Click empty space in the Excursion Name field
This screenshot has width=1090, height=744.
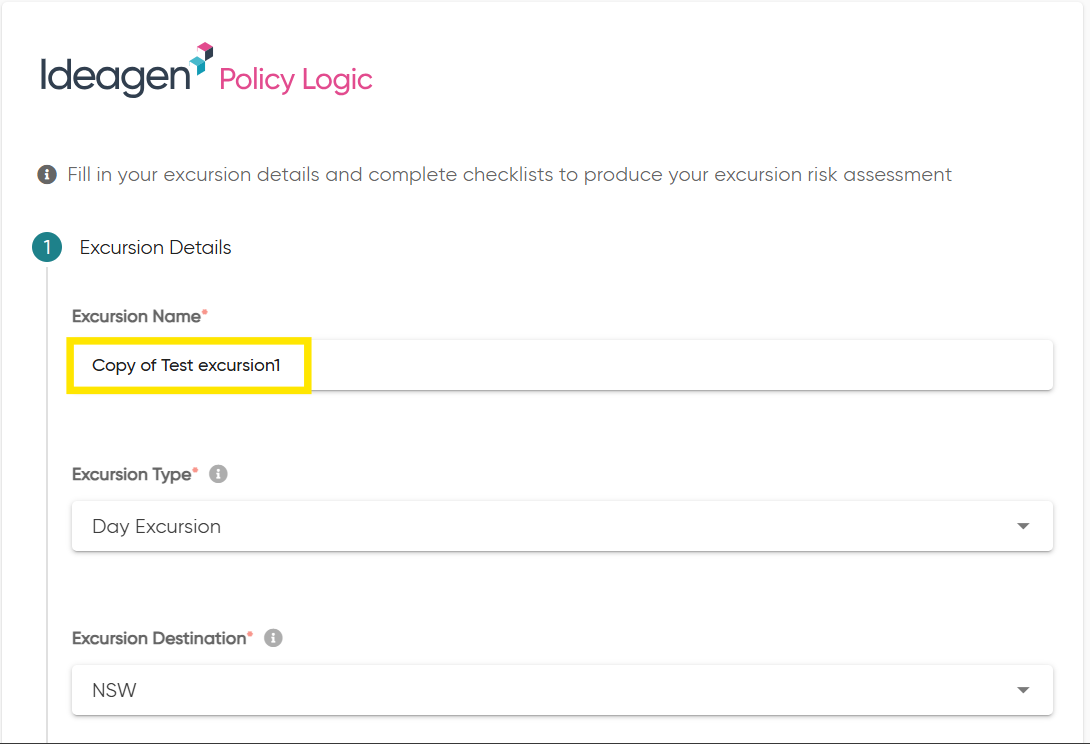[x=681, y=365]
